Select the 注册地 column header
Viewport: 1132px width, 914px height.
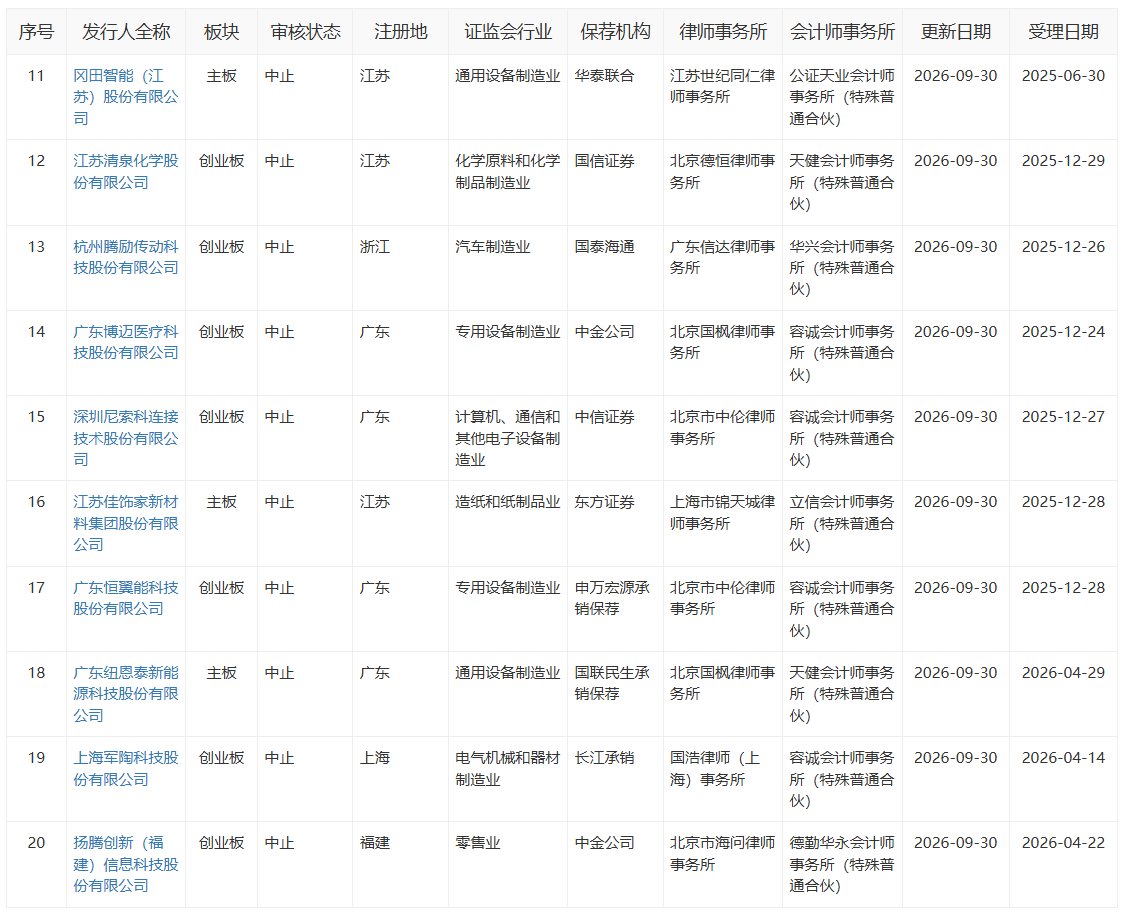tap(401, 32)
